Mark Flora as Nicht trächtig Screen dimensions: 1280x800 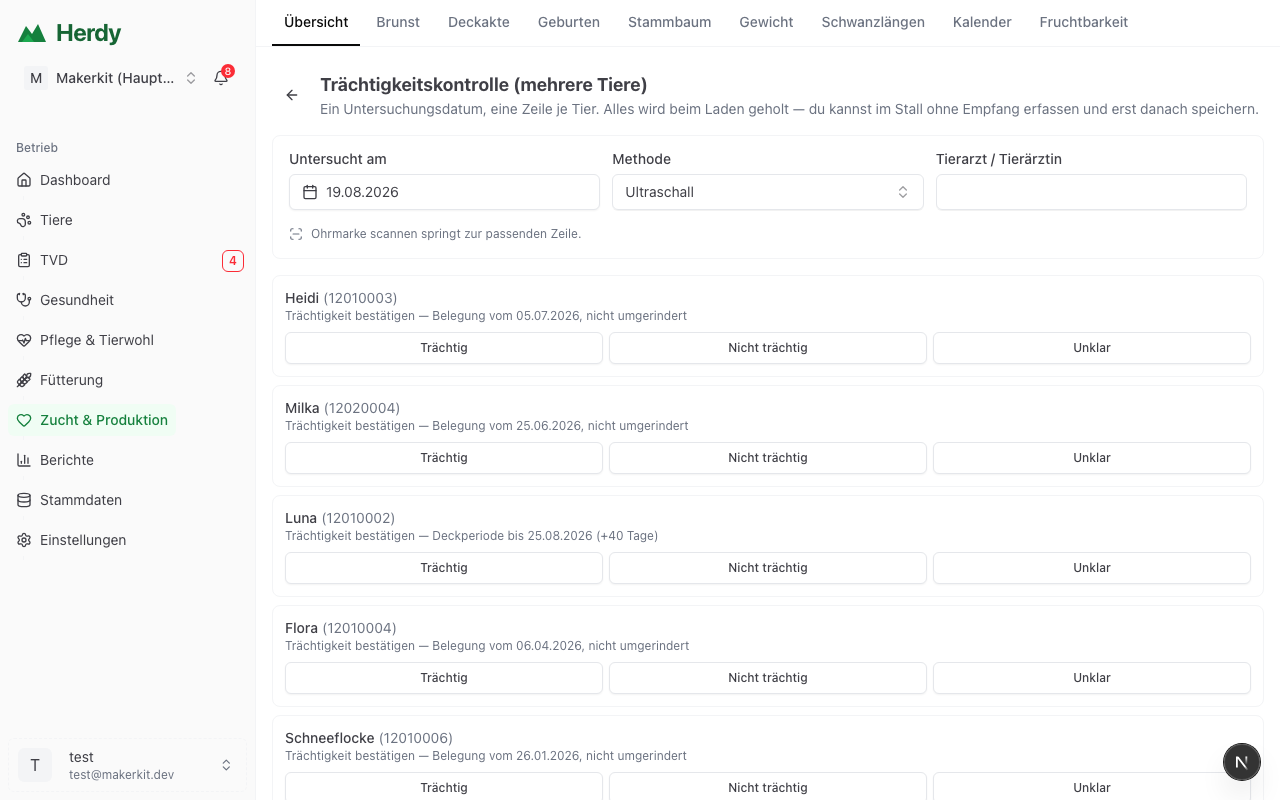pos(768,678)
